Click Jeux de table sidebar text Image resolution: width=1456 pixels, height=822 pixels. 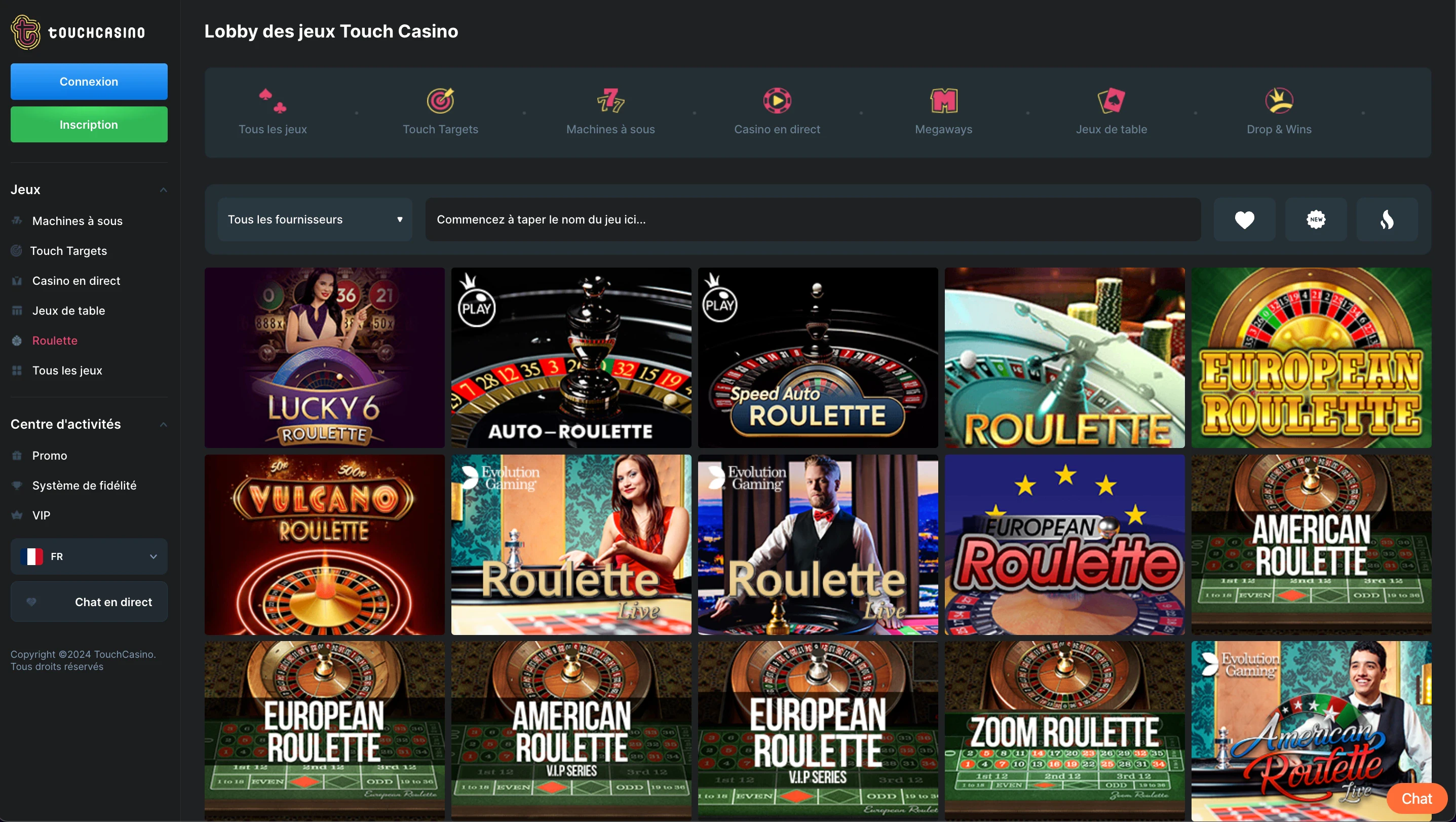[68, 311]
